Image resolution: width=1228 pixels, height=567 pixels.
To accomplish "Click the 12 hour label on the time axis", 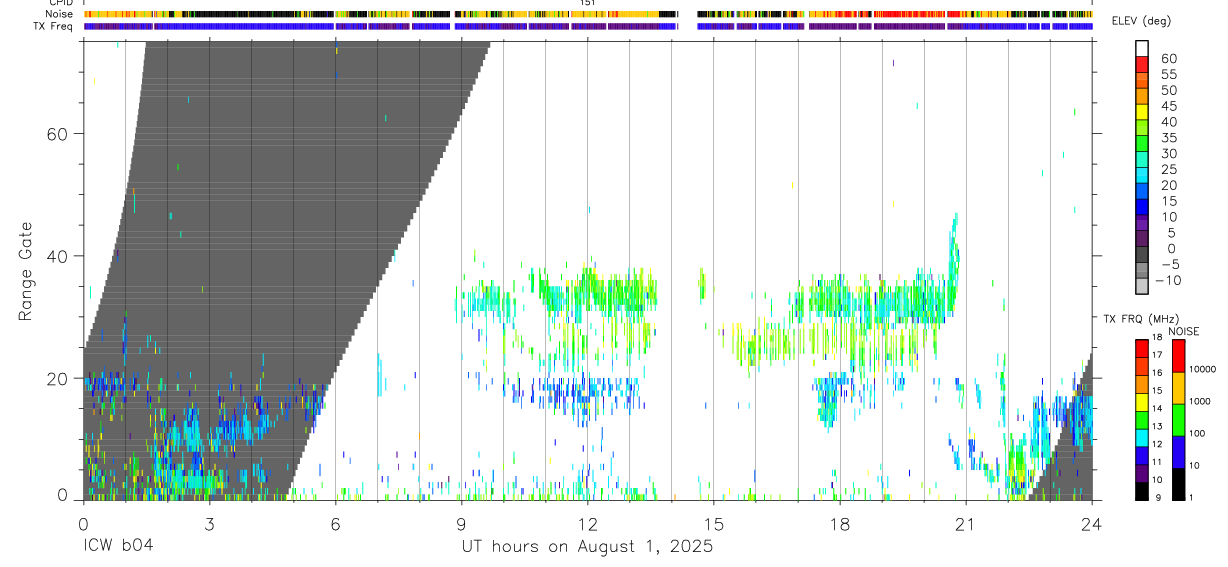I will pos(588,523).
